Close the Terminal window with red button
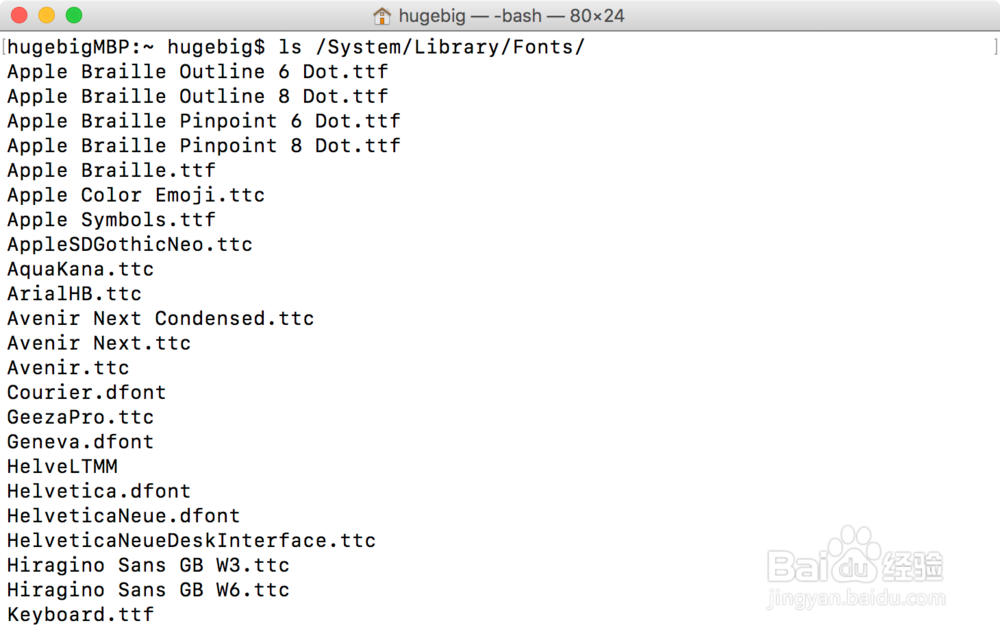This screenshot has height=632, width=1000. pos(19,16)
